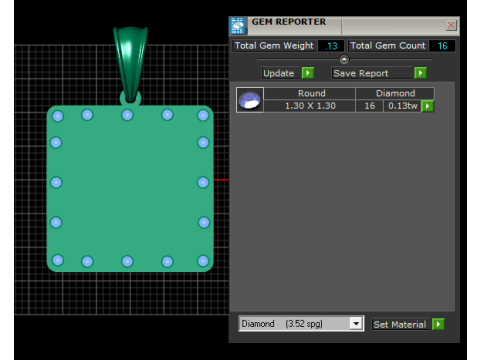Click the 1.30 X 1.30 size cell
The height and width of the screenshot is (360, 480).
point(310,106)
